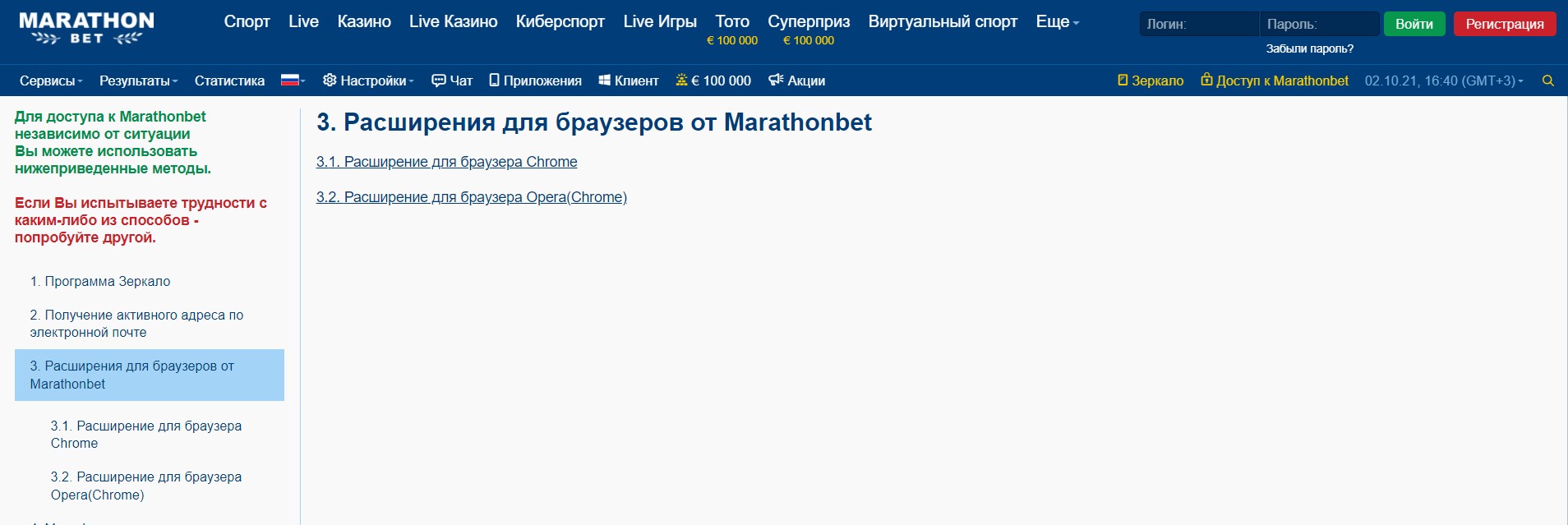Screen dimensions: 1568x525
Task: Click Забыли пароль? link
Action: (1310, 48)
